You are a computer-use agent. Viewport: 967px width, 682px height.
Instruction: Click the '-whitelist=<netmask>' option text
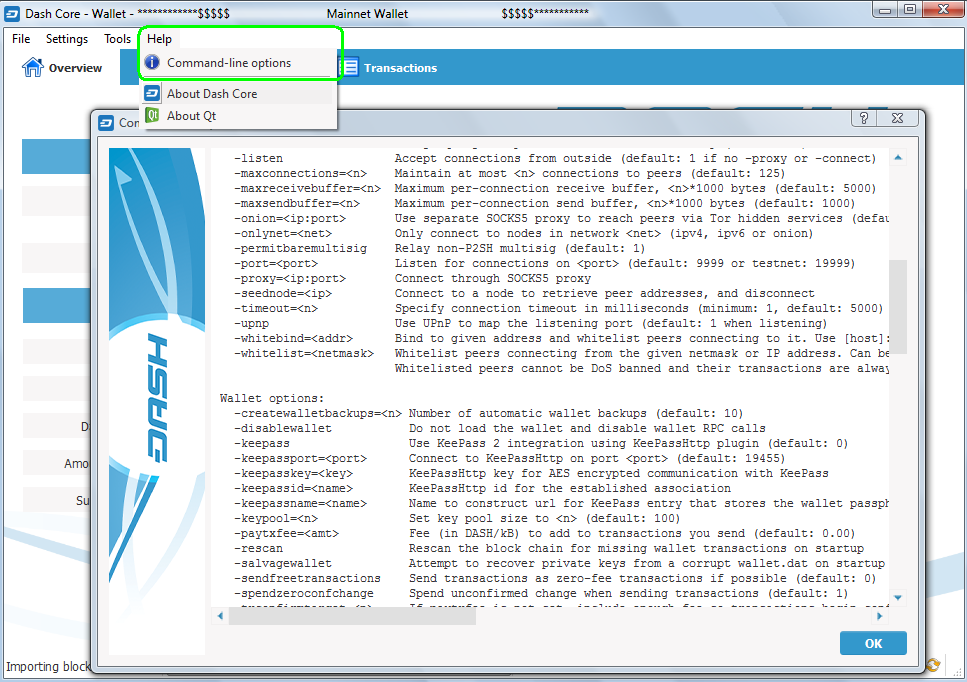pos(304,353)
